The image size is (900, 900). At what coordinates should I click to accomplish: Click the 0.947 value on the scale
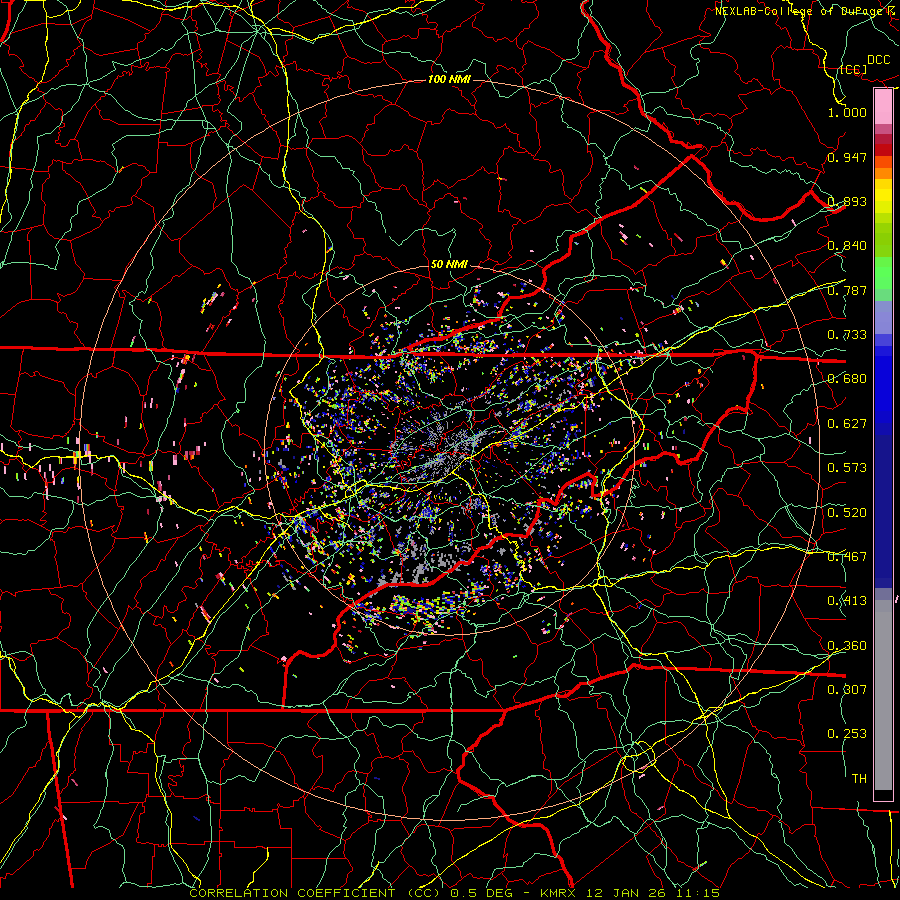847,157
